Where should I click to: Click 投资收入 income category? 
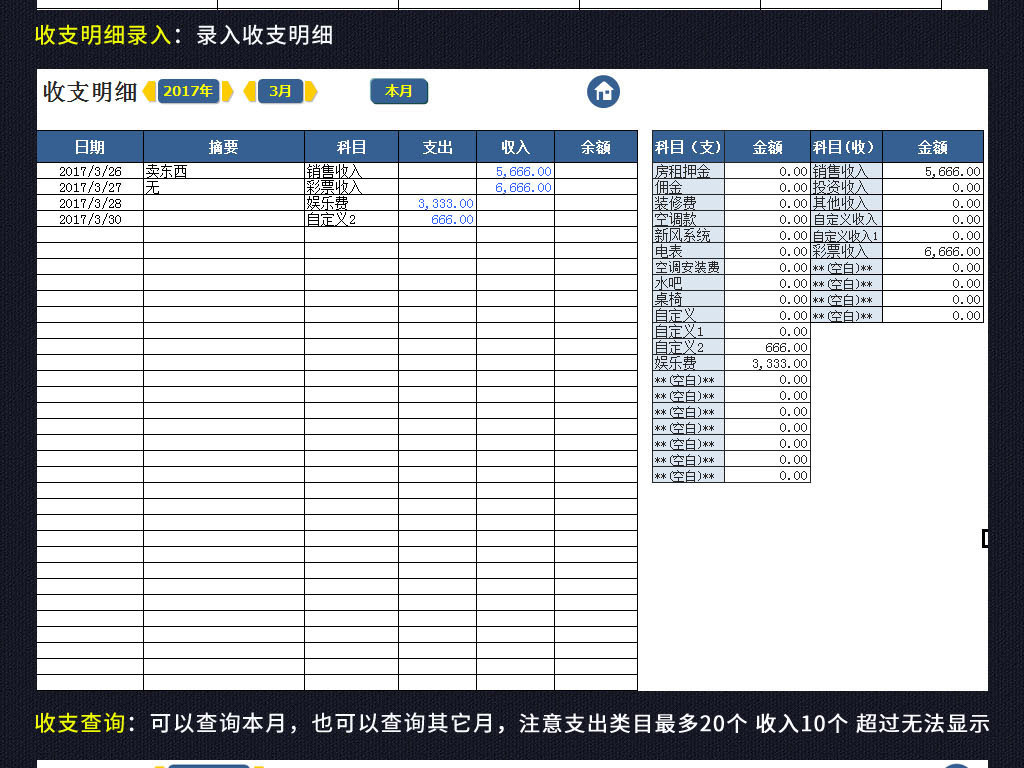click(846, 187)
